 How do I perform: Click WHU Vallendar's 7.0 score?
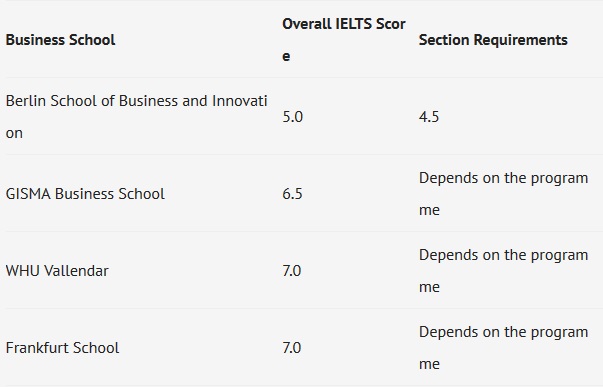point(292,271)
